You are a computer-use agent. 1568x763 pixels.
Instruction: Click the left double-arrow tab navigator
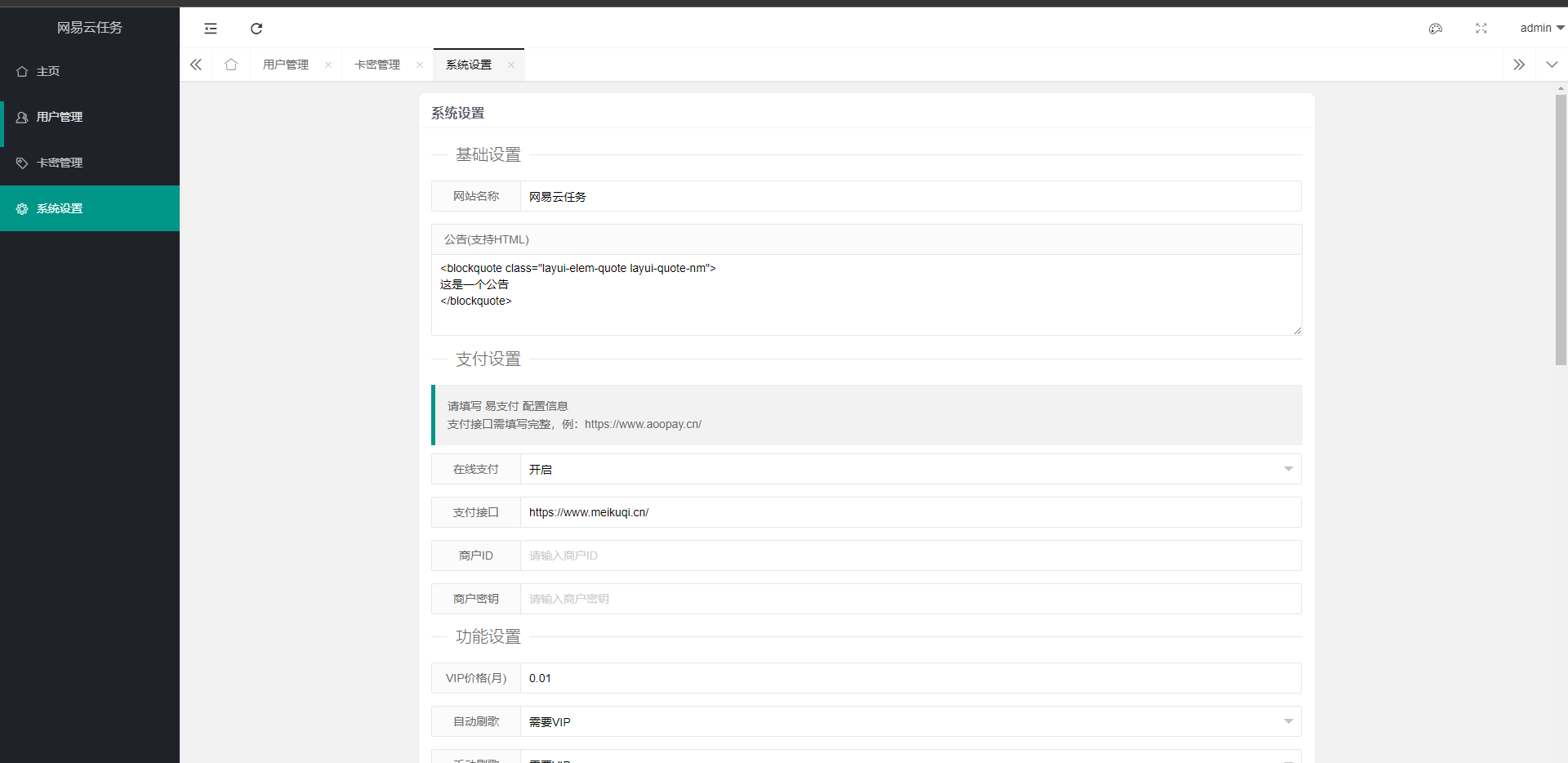pos(196,65)
